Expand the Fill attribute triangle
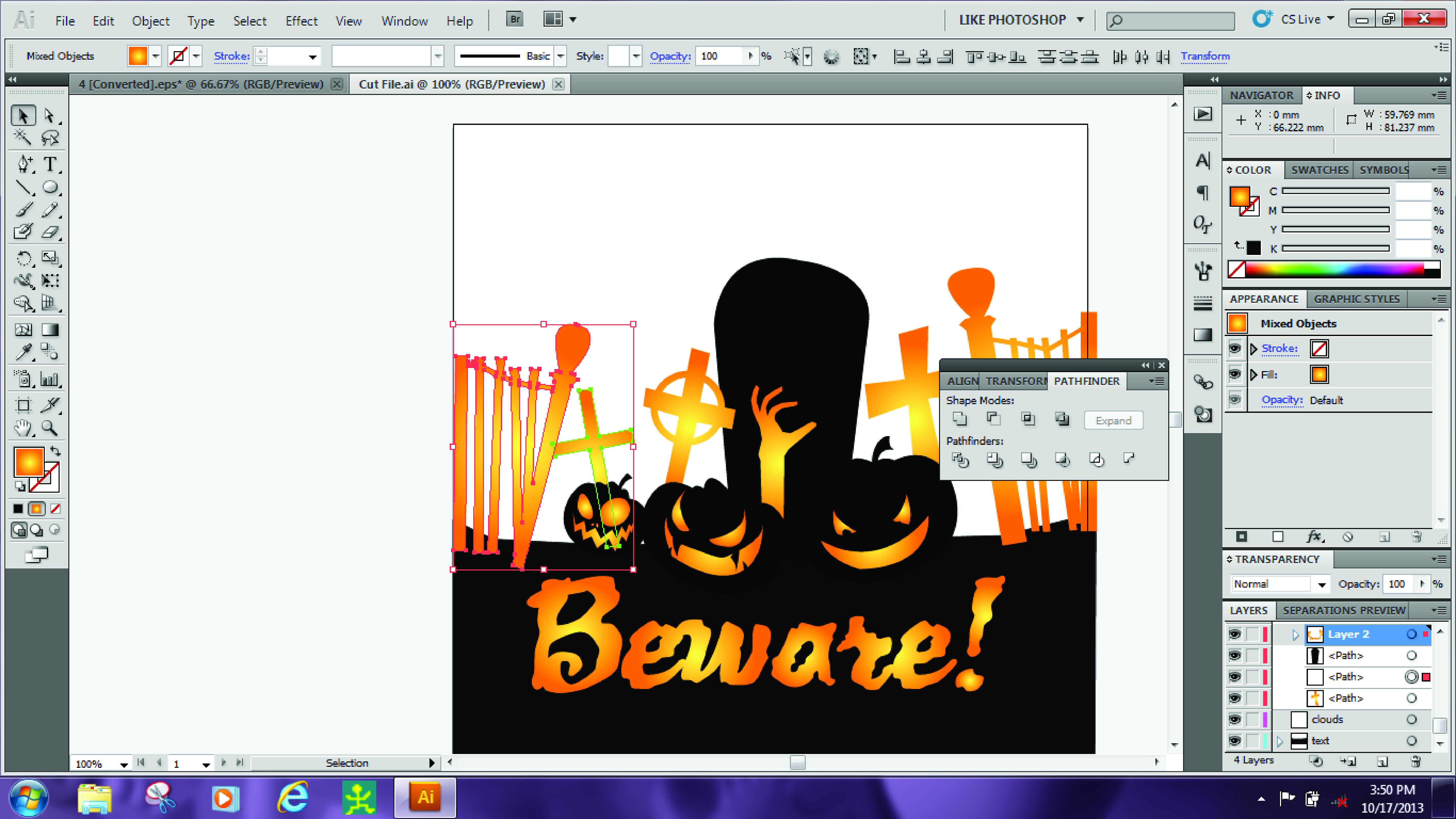The image size is (1456, 819). 1254,374
